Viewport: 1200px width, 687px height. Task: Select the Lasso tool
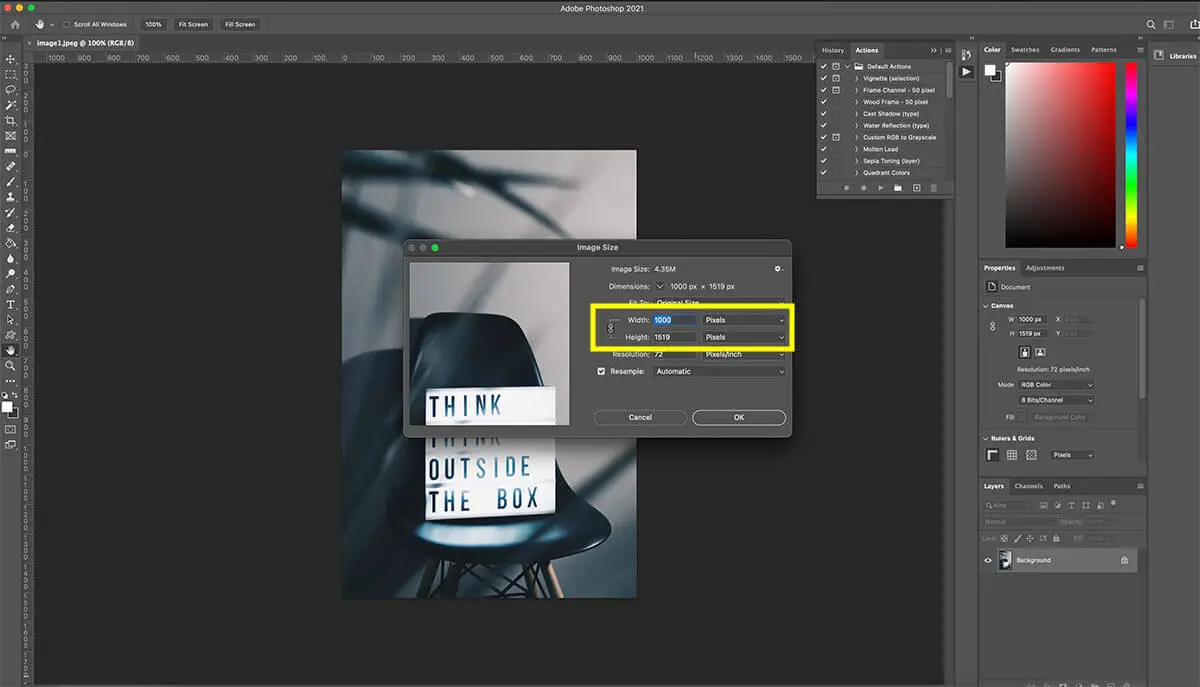pos(11,89)
